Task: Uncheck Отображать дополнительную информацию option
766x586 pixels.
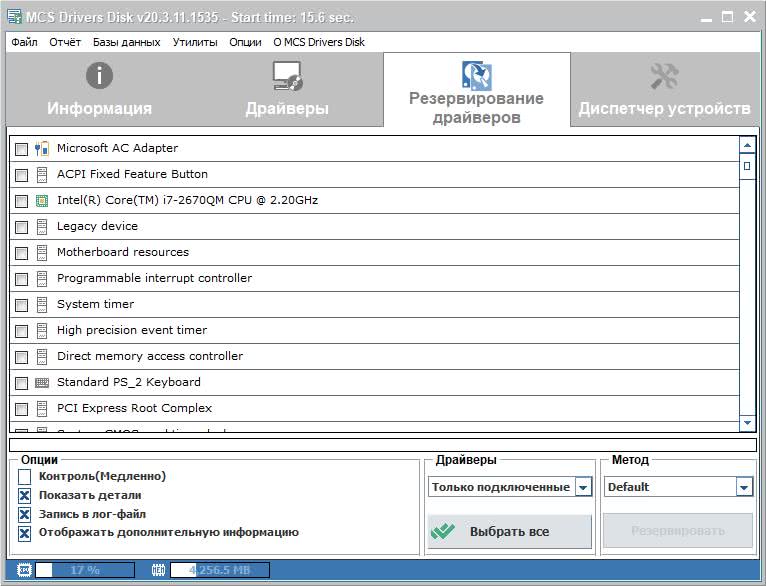Action: (24, 533)
